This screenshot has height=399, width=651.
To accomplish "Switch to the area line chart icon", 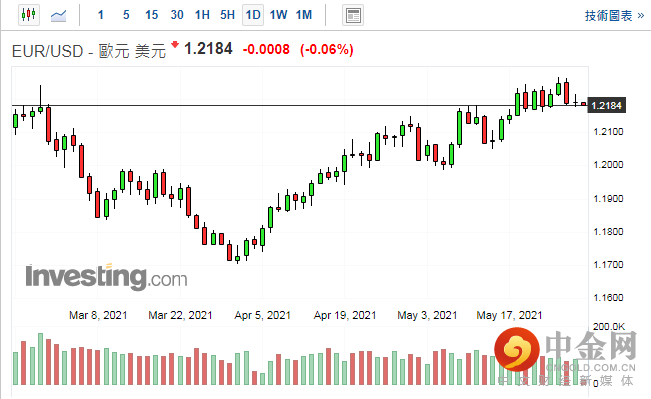I will 59,16.
